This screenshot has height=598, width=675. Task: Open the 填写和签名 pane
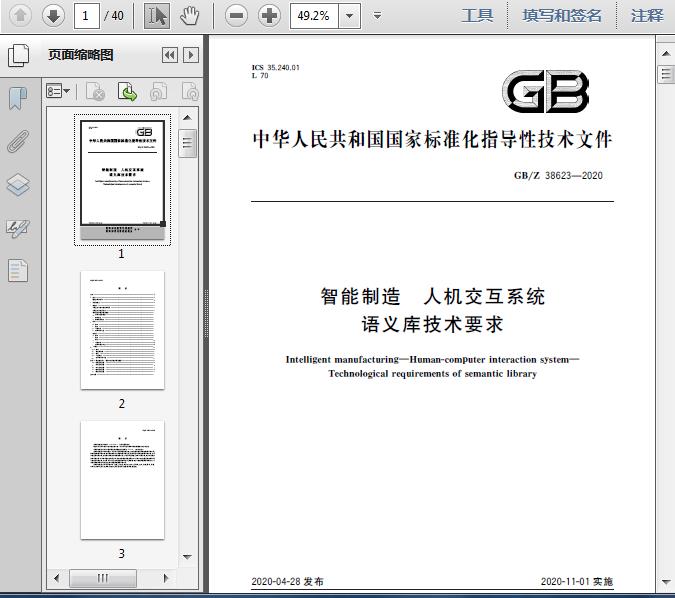(562, 15)
